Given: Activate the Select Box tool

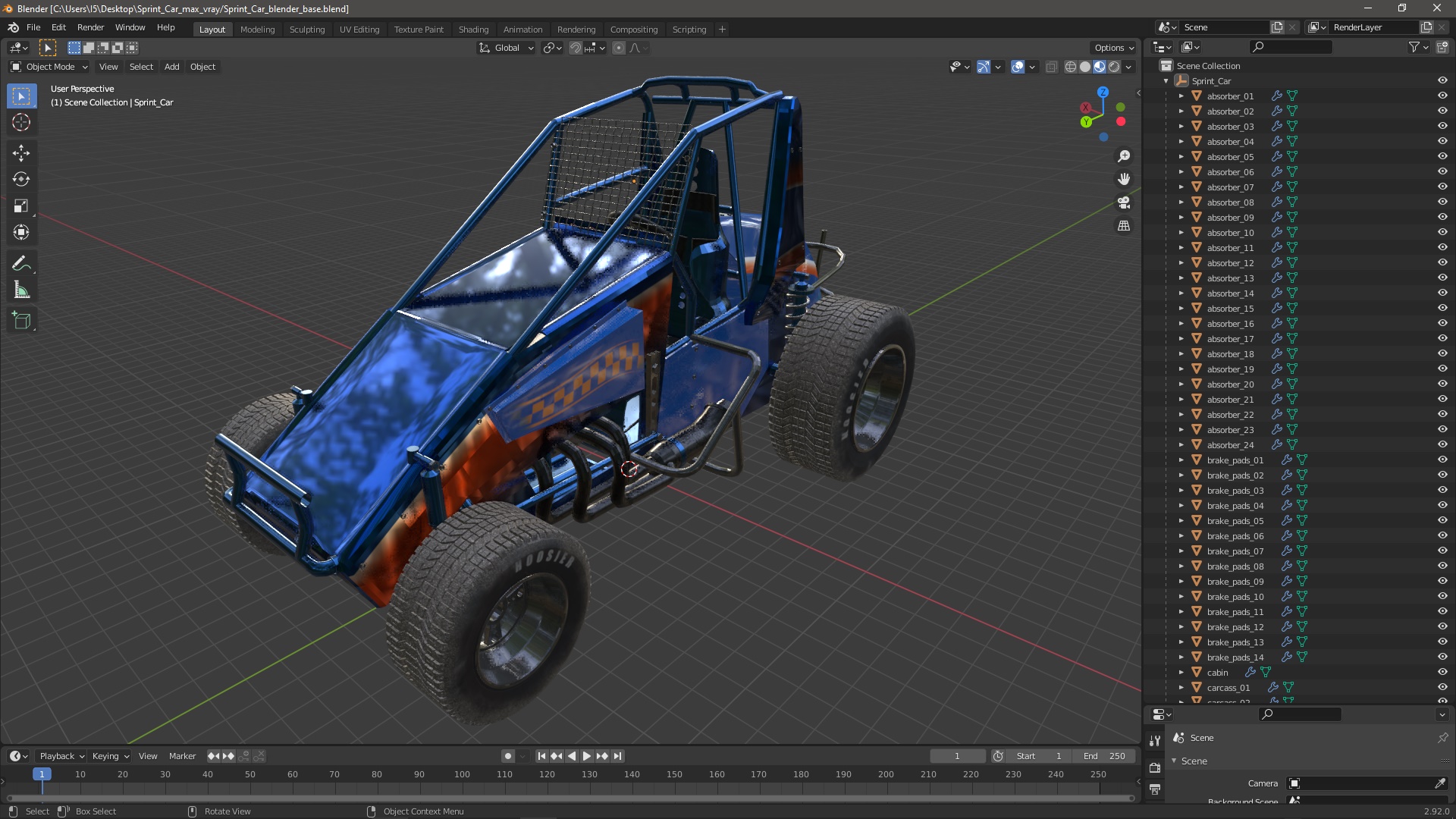Looking at the screenshot, I should point(21,96).
